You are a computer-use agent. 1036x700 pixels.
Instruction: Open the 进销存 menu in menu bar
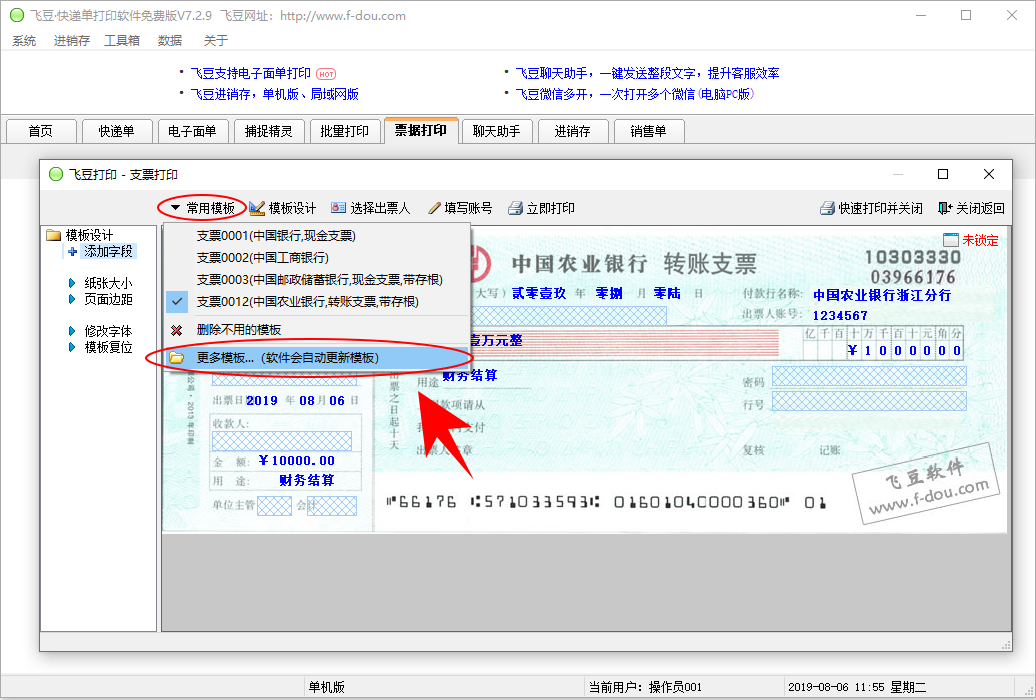[x=72, y=41]
